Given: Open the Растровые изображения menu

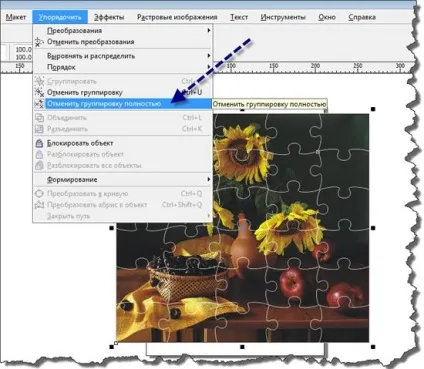Looking at the screenshot, I should click(177, 17).
